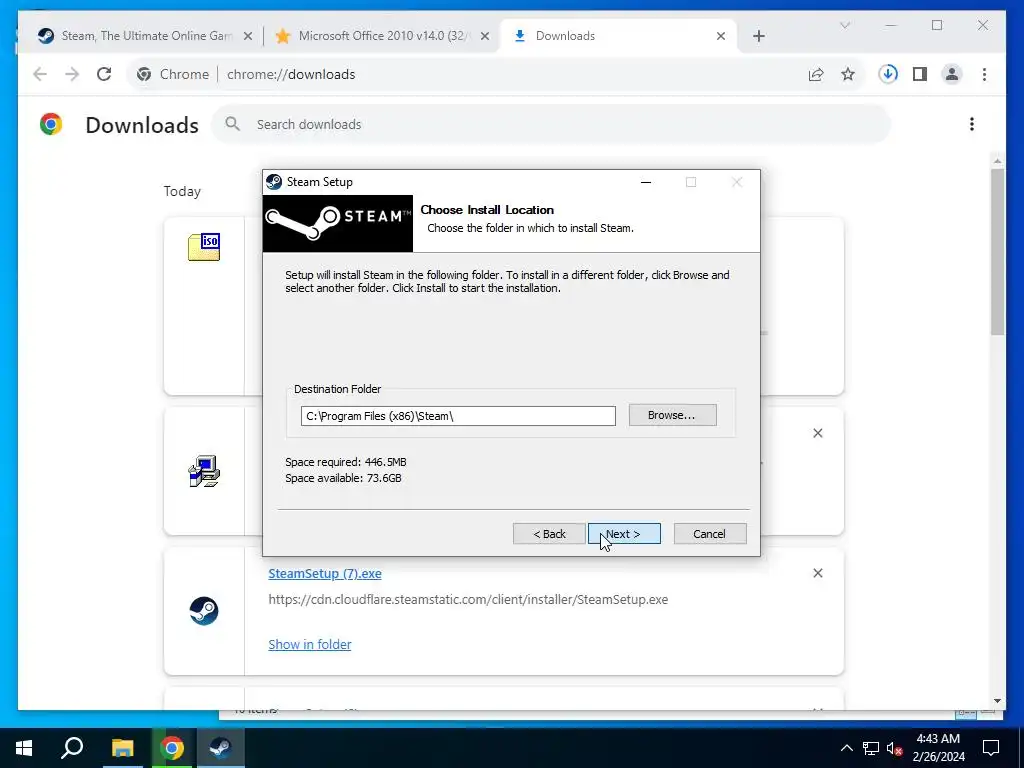Image resolution: width=1024 pixels, height=768 pixels.
Task: Click Next in Steam Setup
Action: click(x=624, y=534)
